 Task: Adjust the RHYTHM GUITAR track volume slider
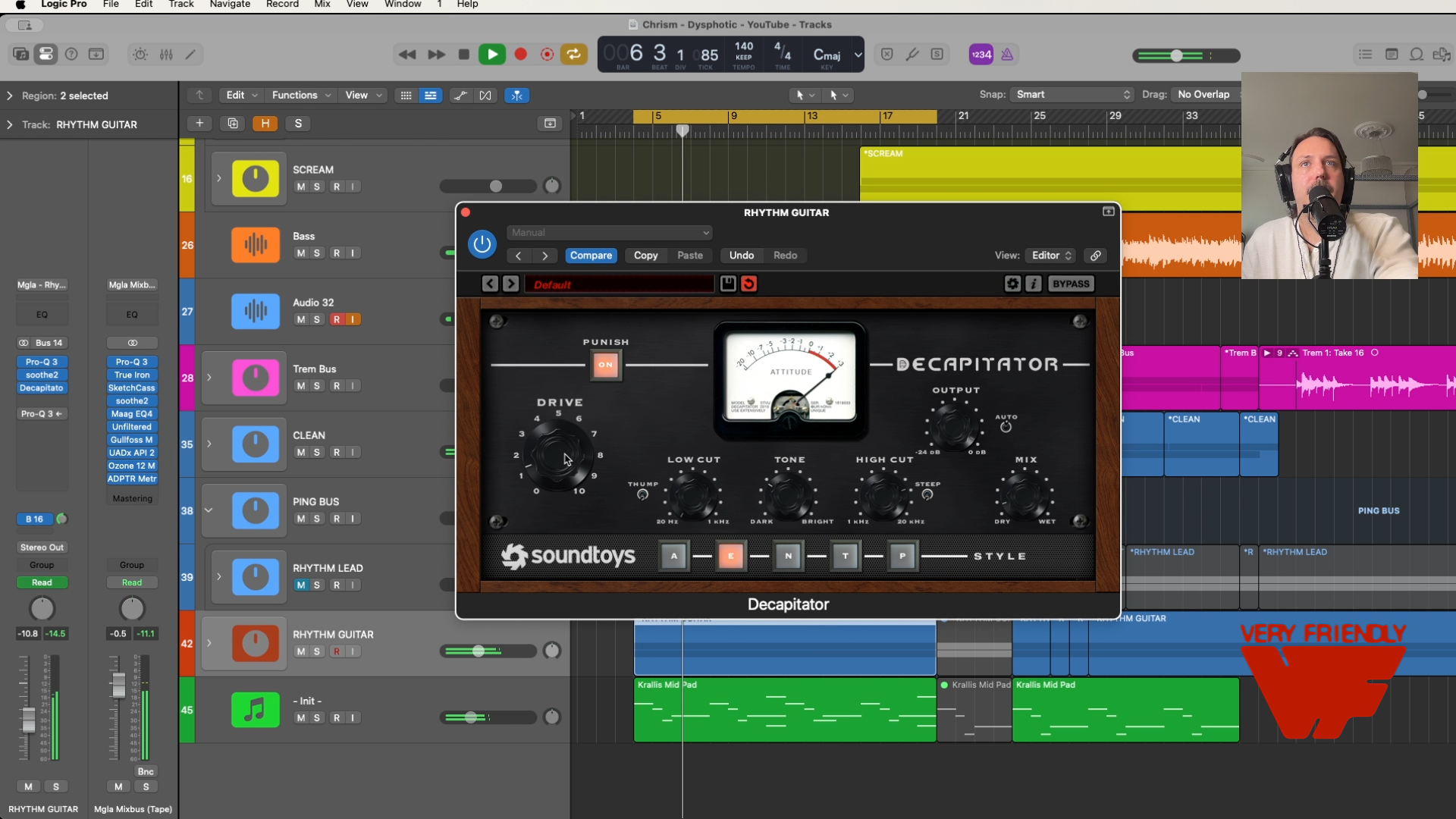tap(479, 651)
